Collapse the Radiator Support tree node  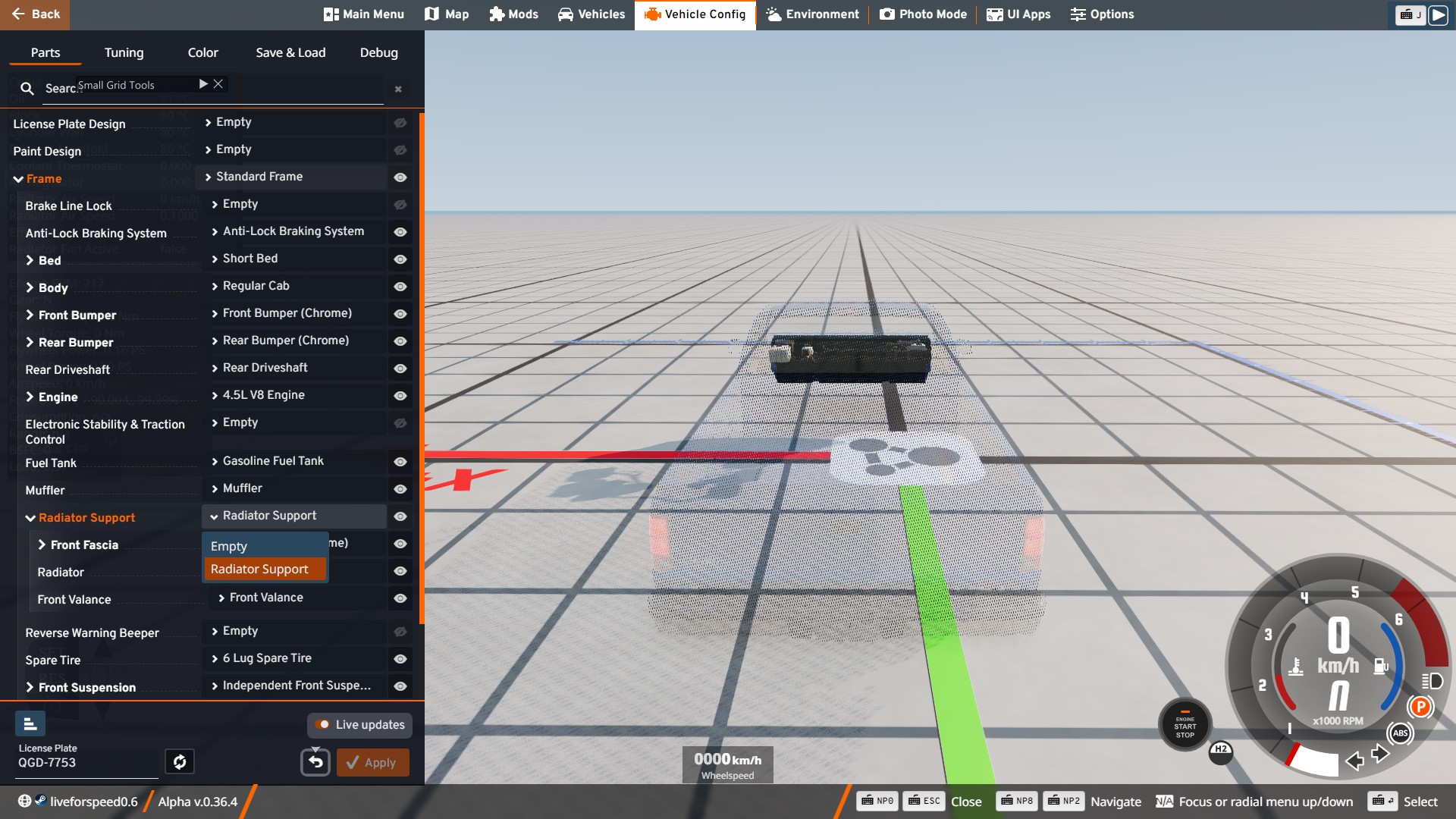30,518
